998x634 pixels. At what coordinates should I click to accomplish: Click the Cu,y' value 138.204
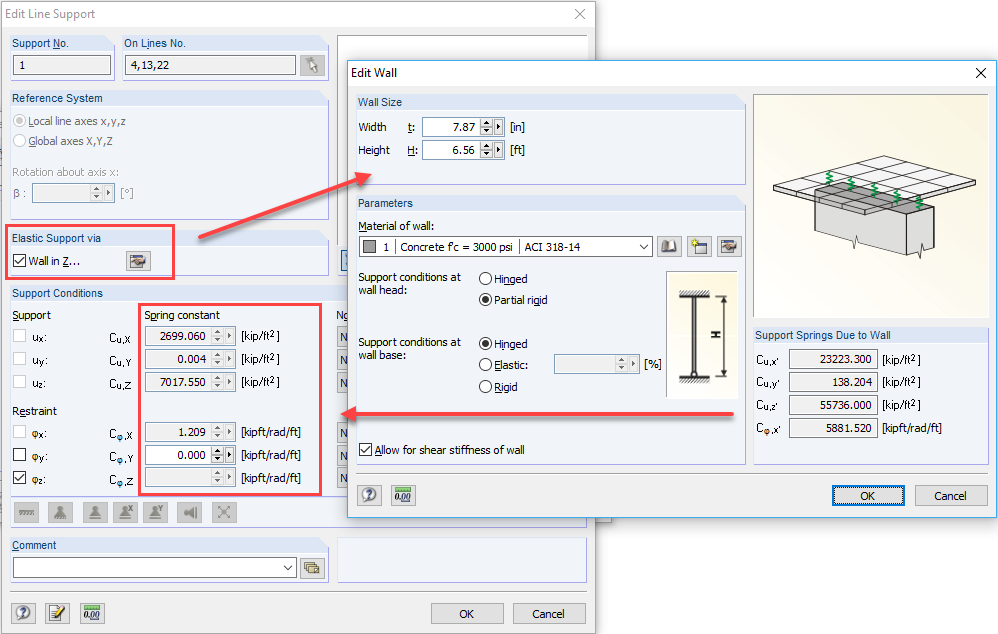tap(833, 382)
